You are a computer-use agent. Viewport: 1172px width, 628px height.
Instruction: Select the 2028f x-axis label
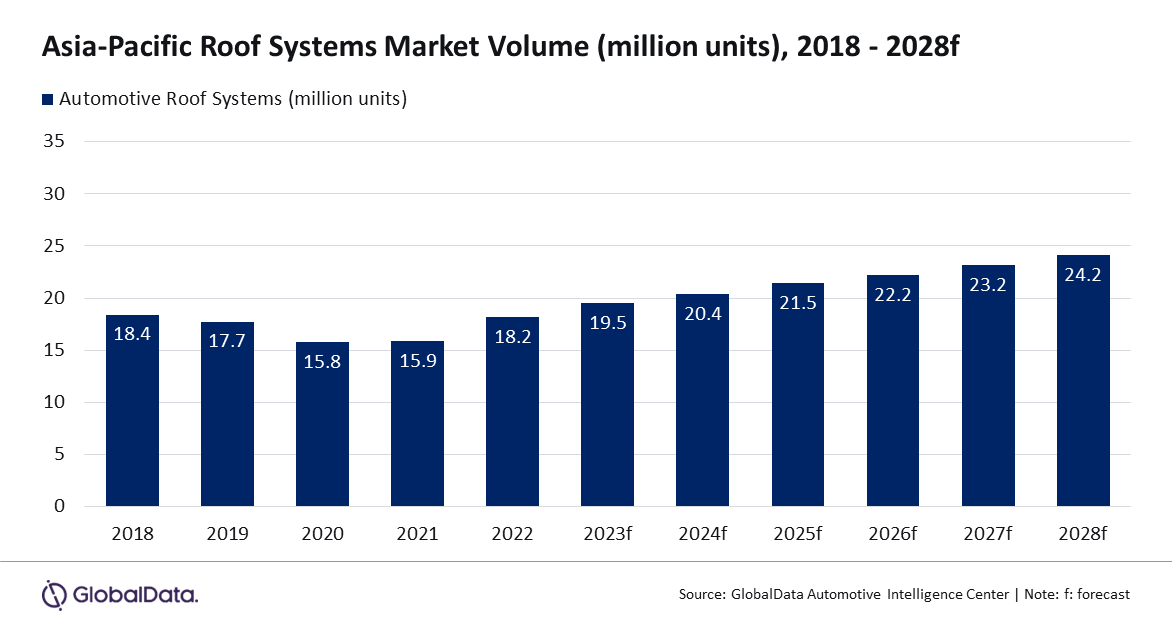[1082, 534]
